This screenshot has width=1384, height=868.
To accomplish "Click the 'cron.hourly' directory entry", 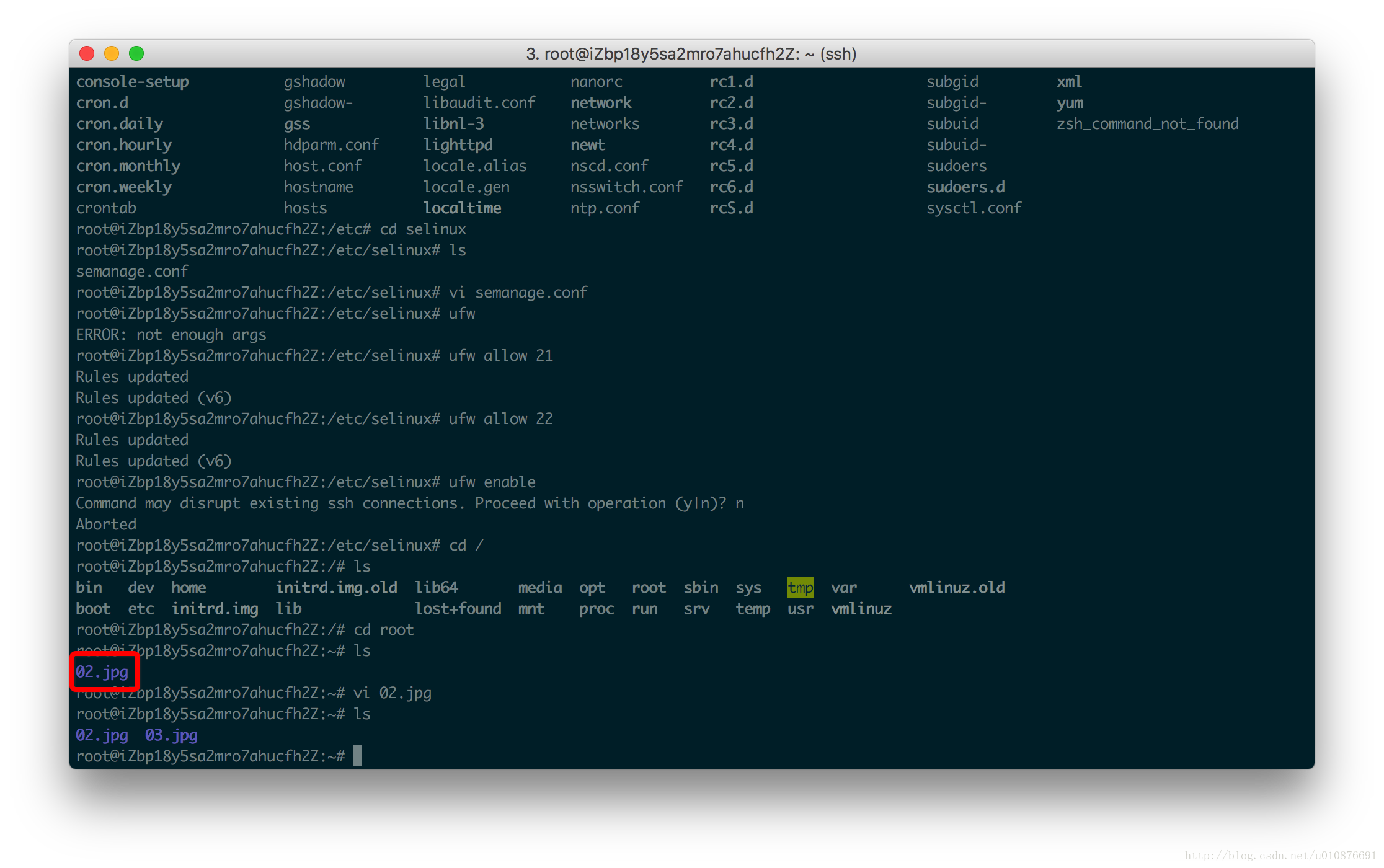I will 124,145.
